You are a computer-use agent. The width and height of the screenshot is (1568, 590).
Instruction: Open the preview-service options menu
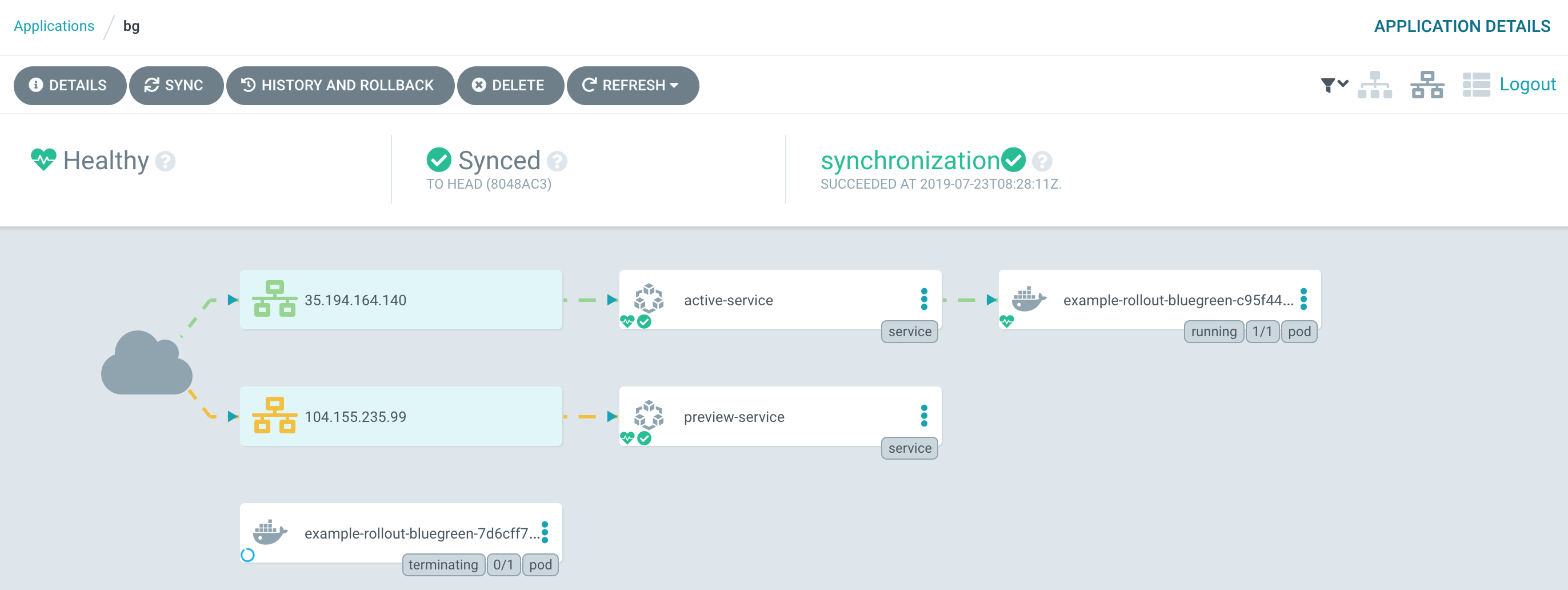point(923,416)
